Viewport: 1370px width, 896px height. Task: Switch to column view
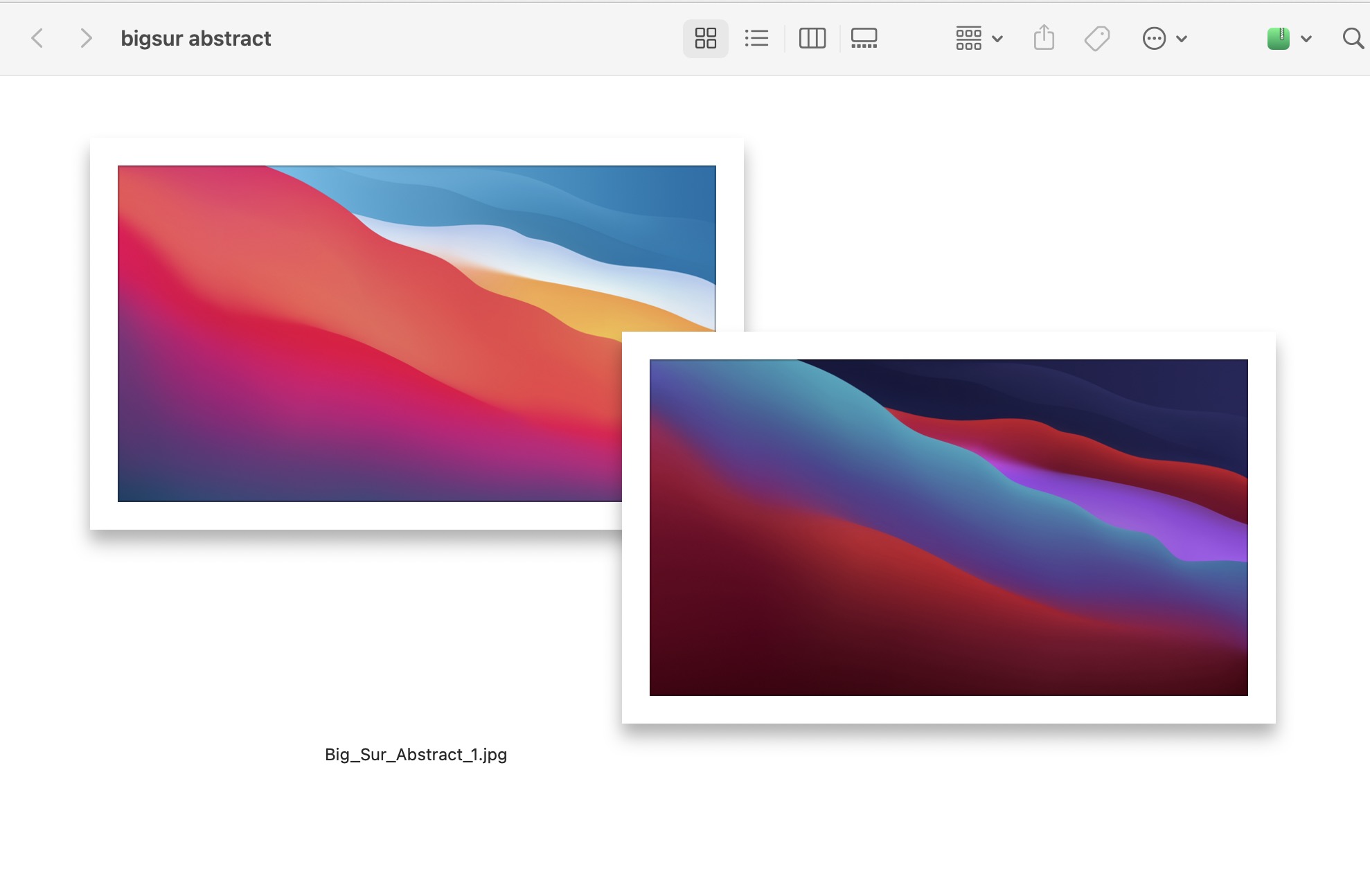[812, 38]
